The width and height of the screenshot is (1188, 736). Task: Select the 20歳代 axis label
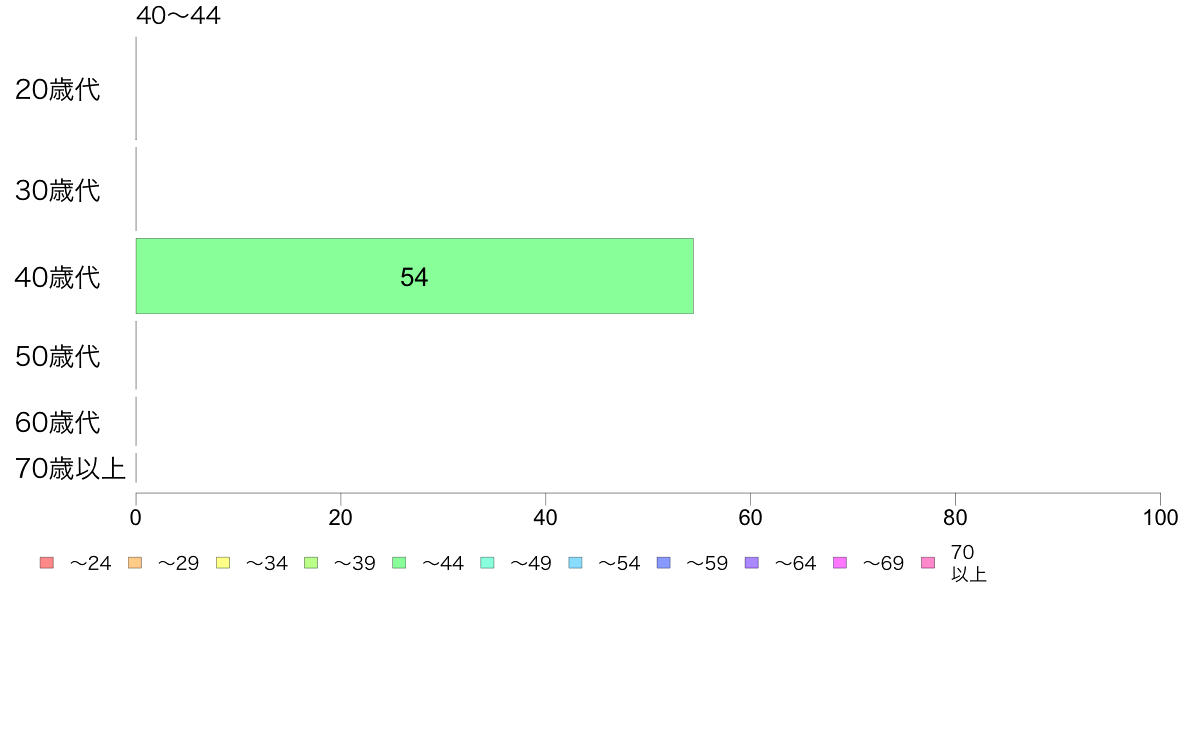coord(58,89)
